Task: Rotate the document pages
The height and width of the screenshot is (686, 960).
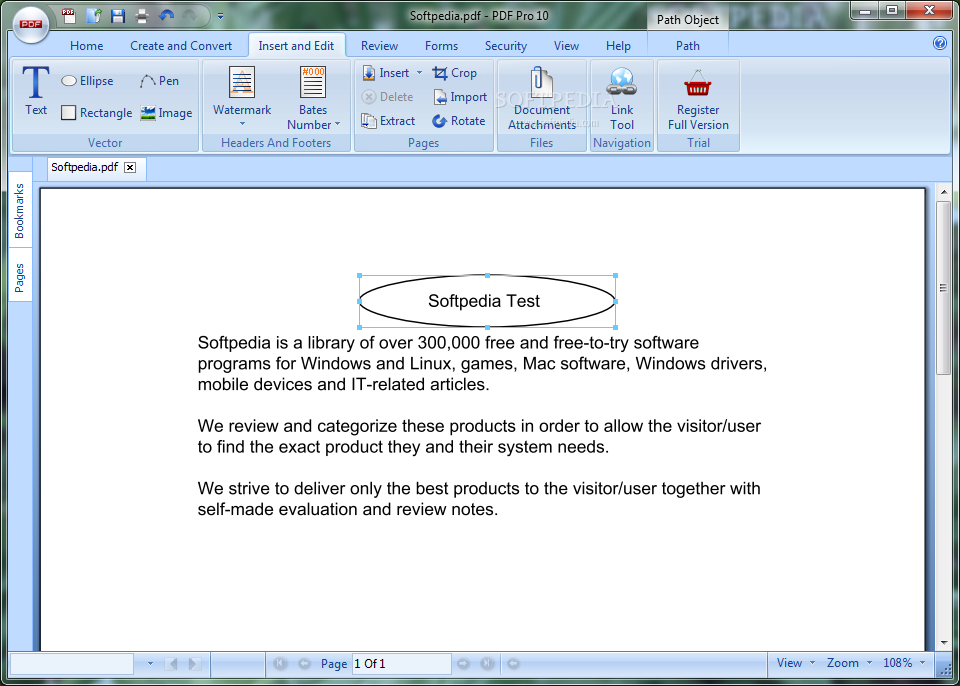Action: pyautogui.click(x=459, y=121)
